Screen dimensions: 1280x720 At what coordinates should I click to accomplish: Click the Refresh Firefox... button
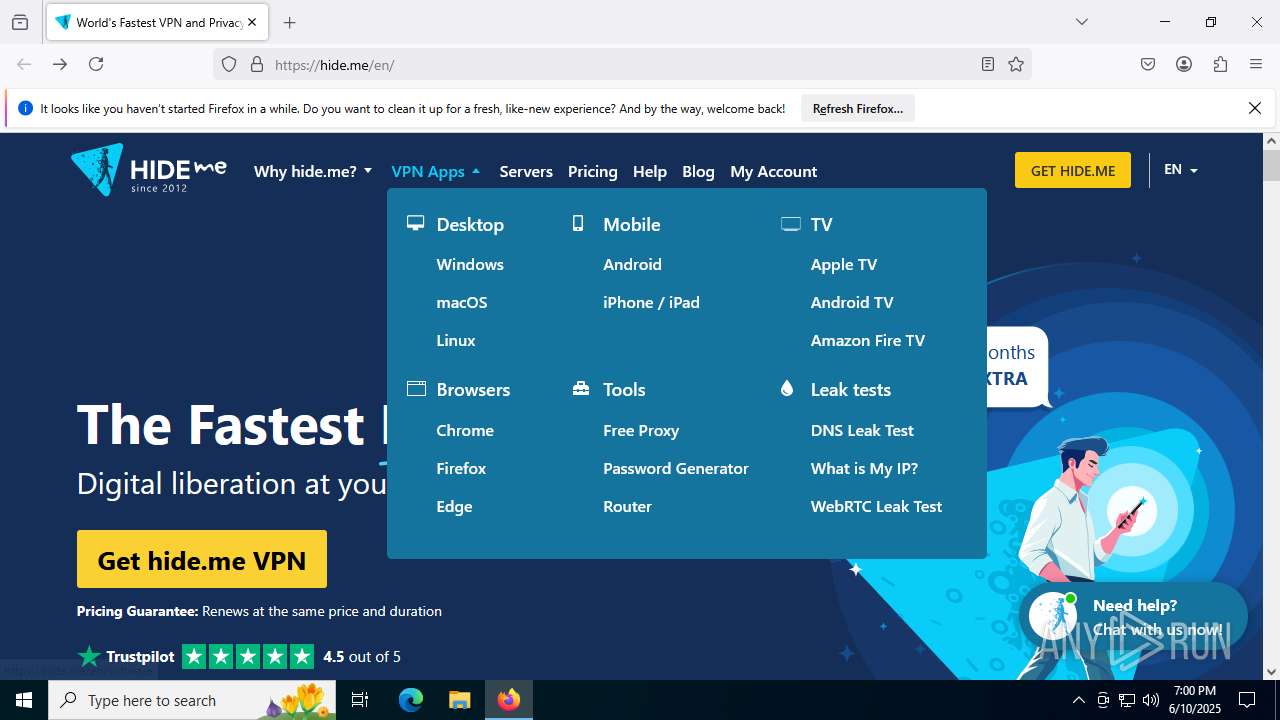pyautogui.click(x=858, y=108)
